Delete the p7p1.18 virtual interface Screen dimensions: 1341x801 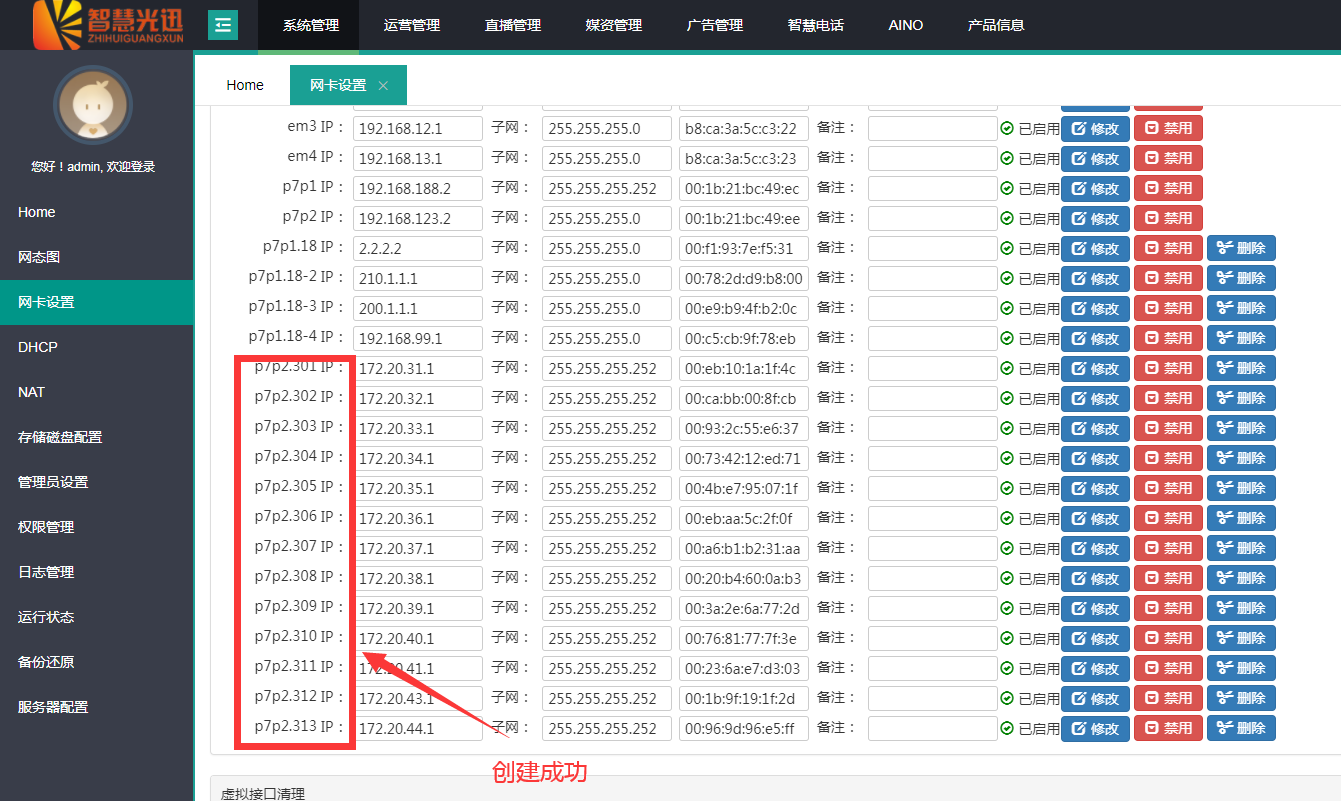click(1241, 249)
